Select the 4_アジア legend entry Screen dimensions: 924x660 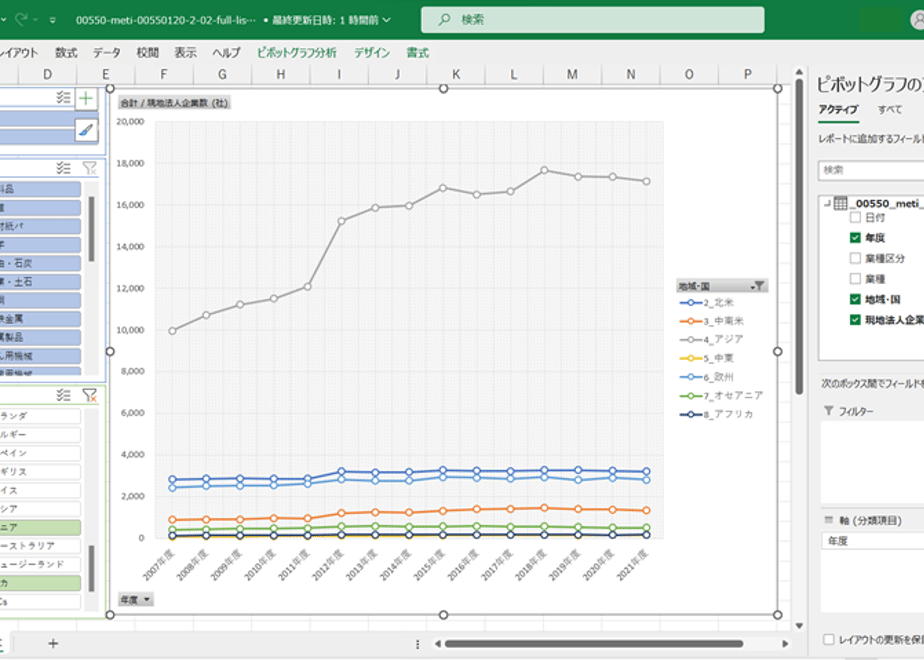[x=712, y=339]
